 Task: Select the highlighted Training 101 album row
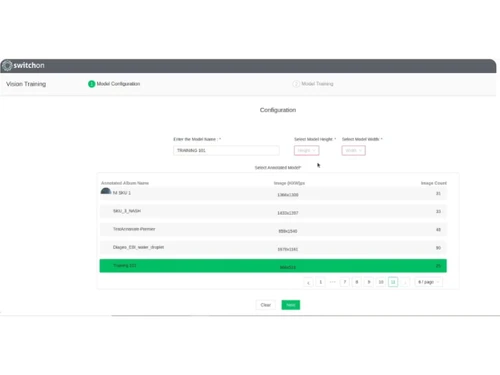(x=273, y=266)
